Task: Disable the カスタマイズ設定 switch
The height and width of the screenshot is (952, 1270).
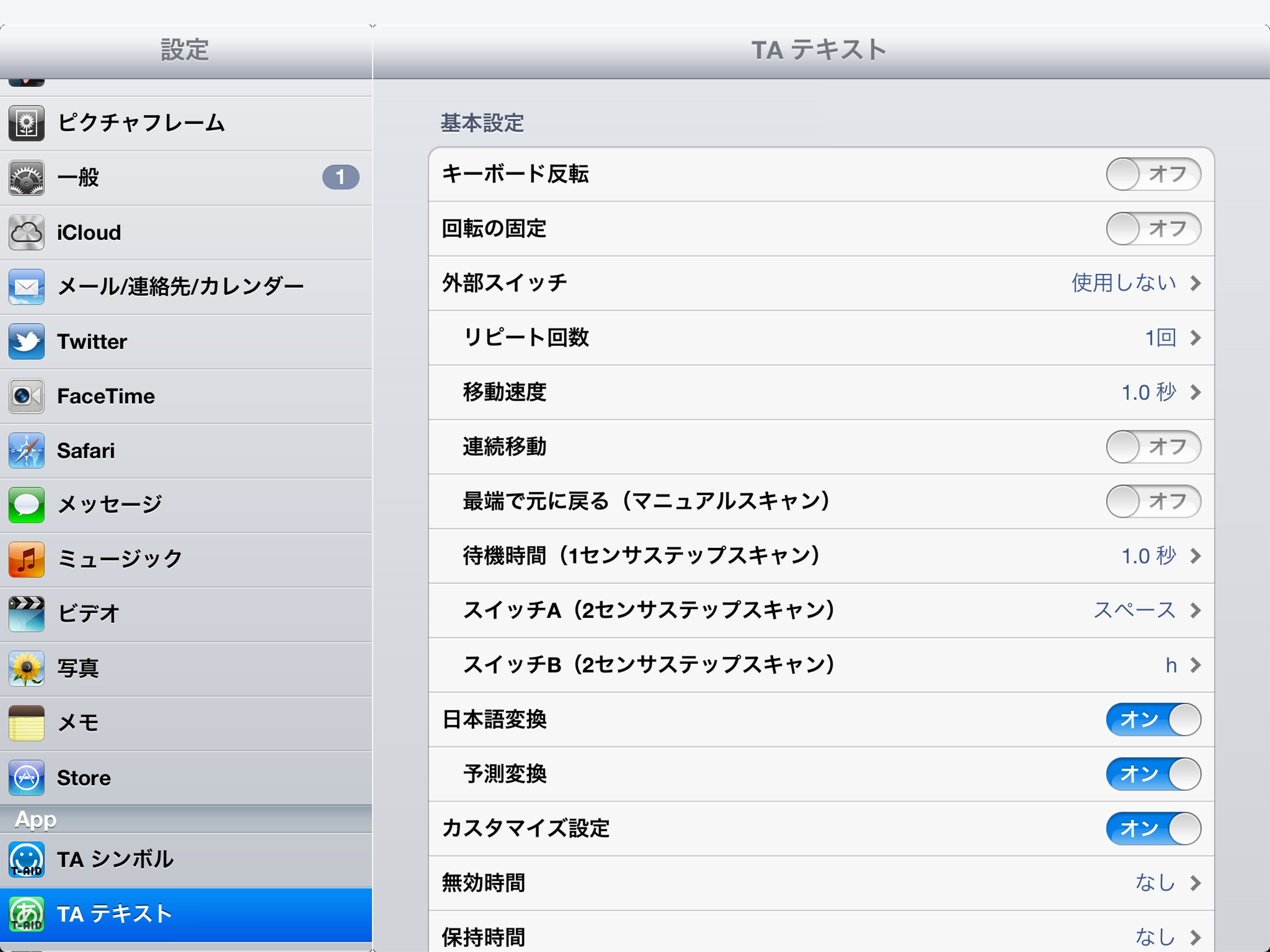Action: 1153,828
